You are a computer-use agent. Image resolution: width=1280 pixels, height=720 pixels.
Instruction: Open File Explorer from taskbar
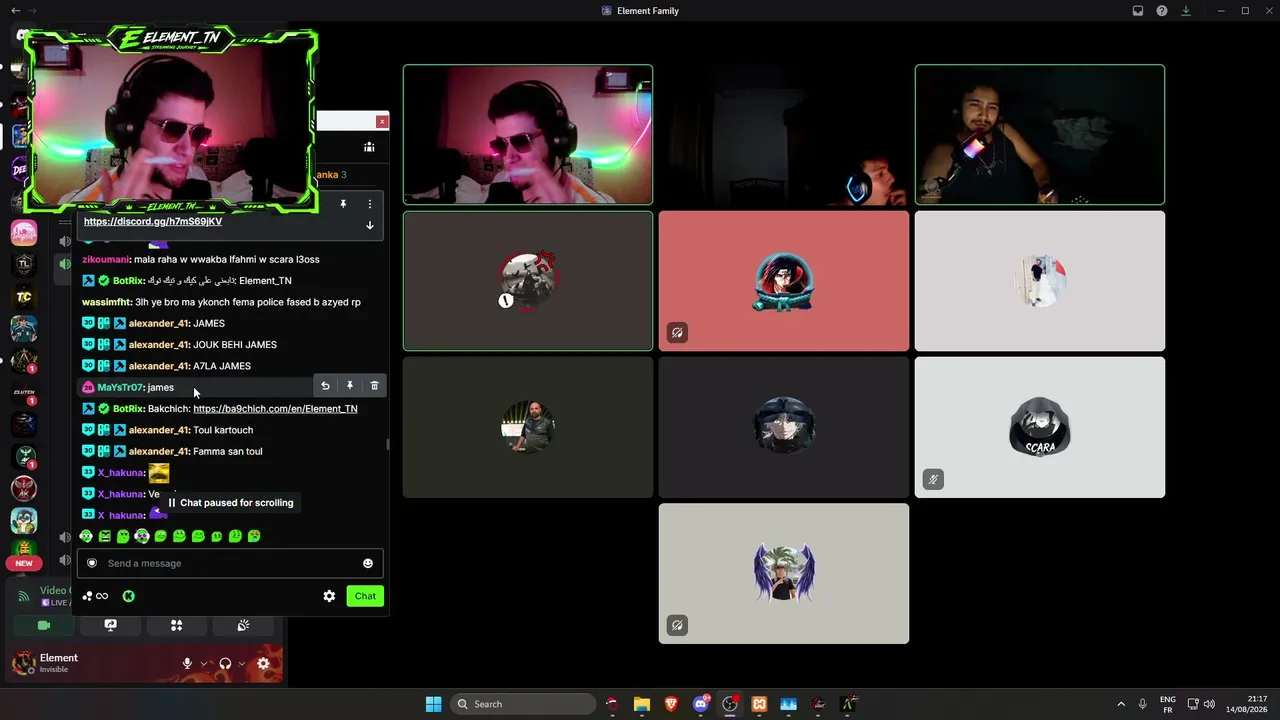641,704
